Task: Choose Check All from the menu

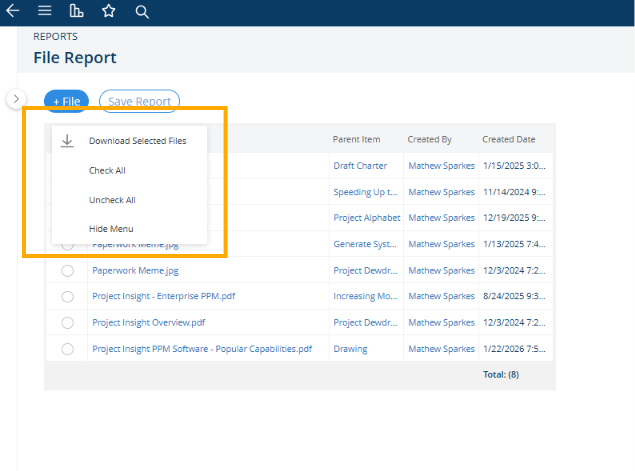Action: (x=107, y=170)
